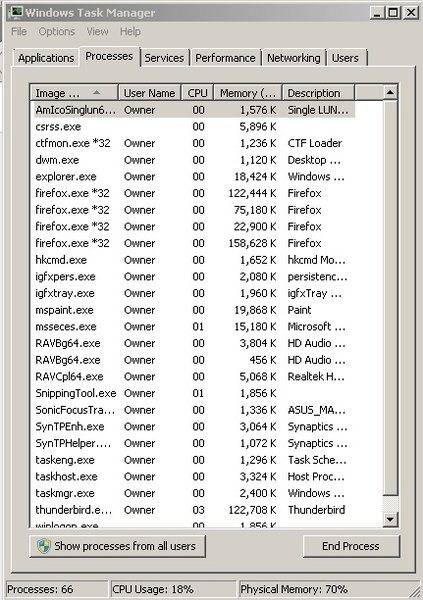Click Physical Memory: 70% in status bar
Viewport: 423px width, 600px height.
tap(294, 589)
